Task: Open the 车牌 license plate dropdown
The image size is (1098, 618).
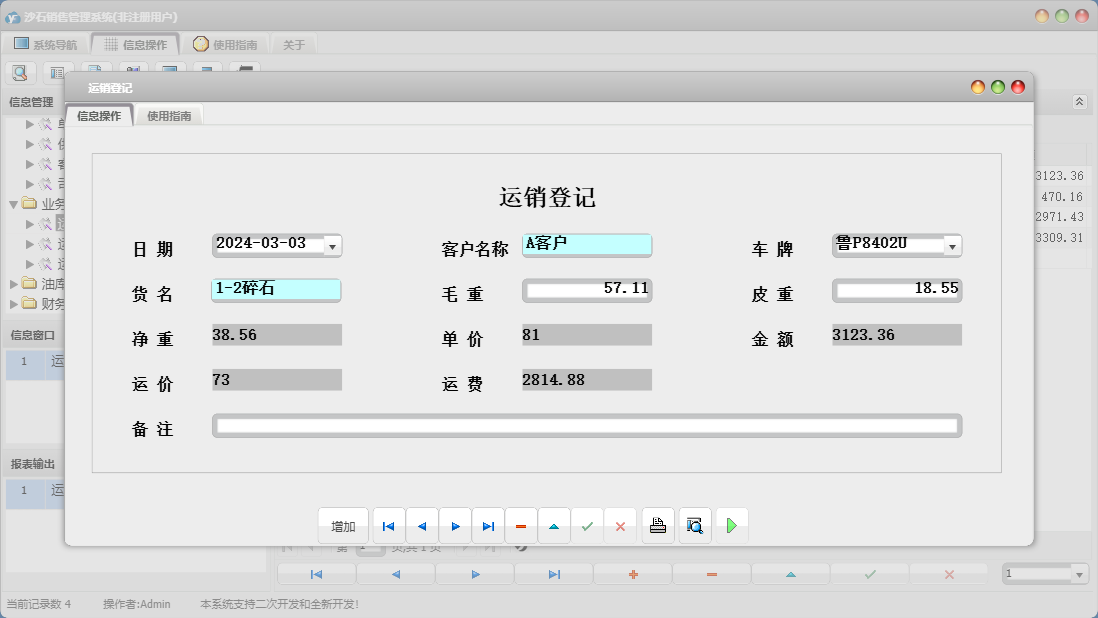Action: pos(952,245)
